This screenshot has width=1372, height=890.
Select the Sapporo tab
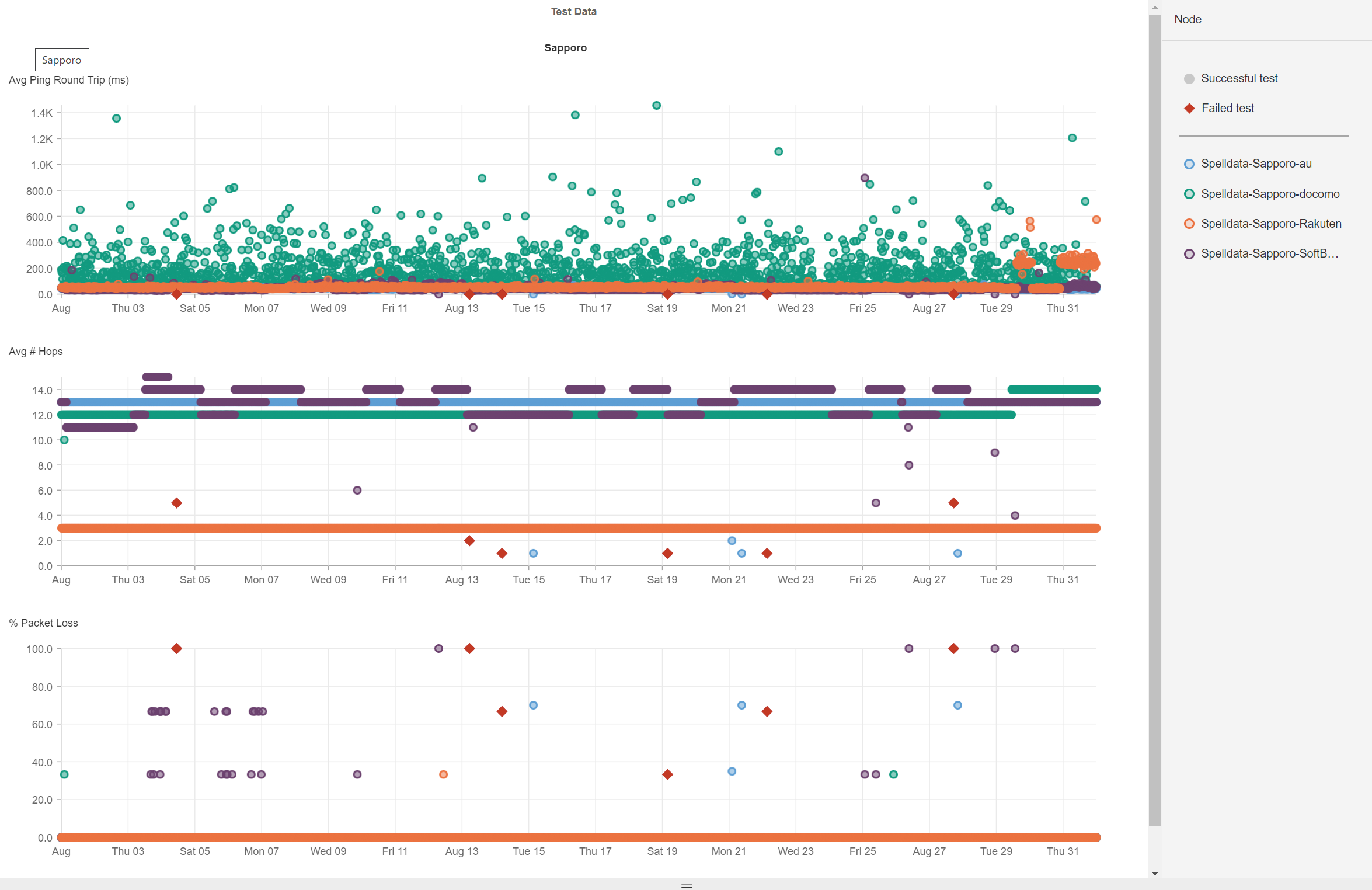click(x=61, y=60)
